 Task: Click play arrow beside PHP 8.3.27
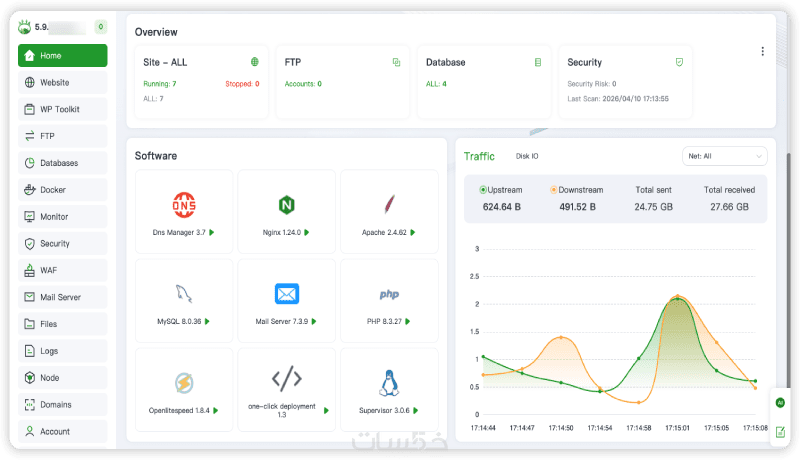click(x=408, y=322)
